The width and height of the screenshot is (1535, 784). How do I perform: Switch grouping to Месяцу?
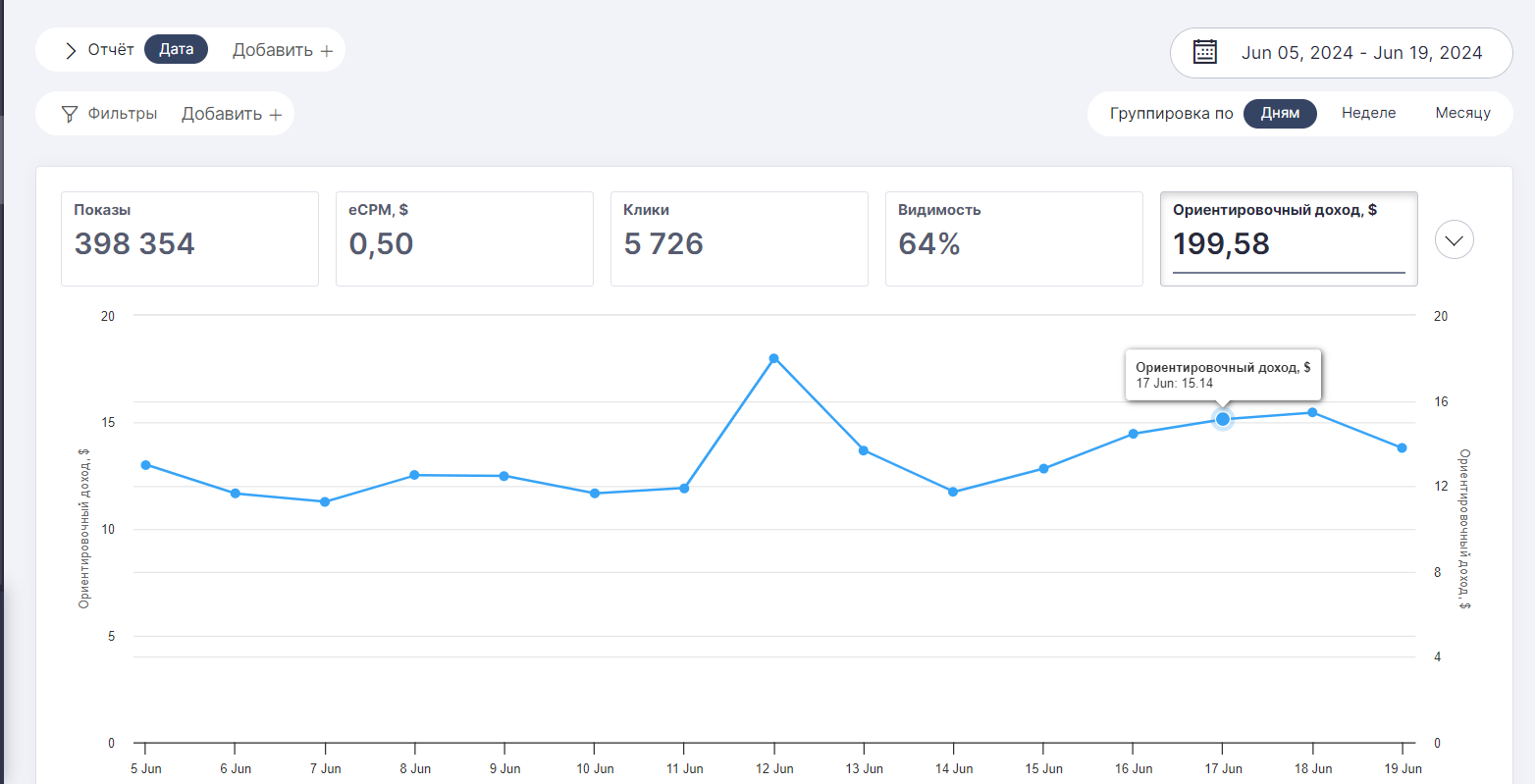pos(1462,113)
